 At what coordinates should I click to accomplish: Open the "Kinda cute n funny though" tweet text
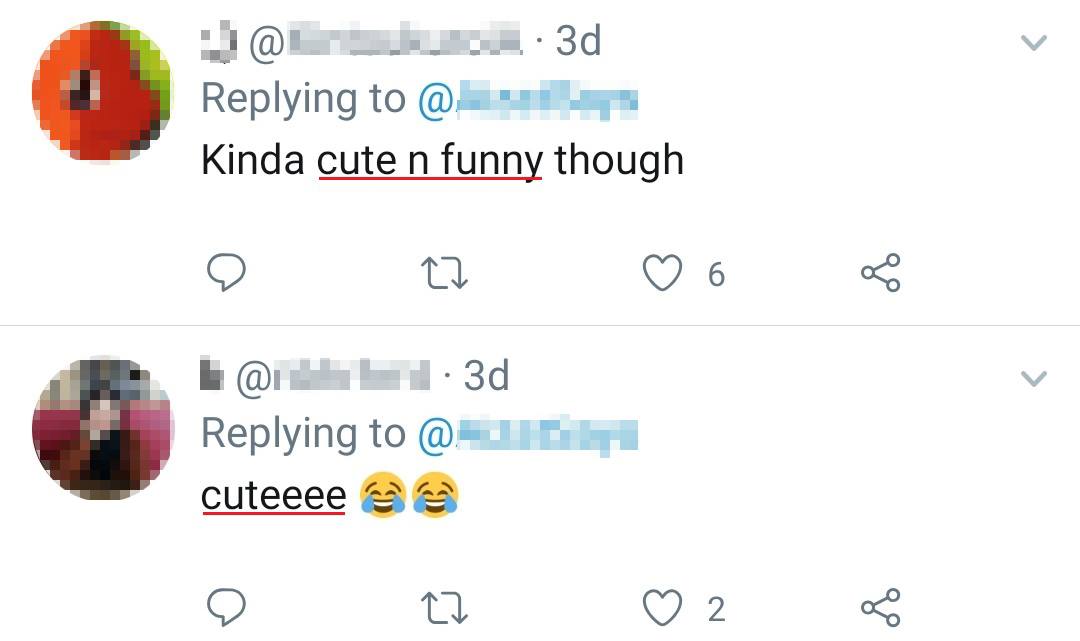442,161
